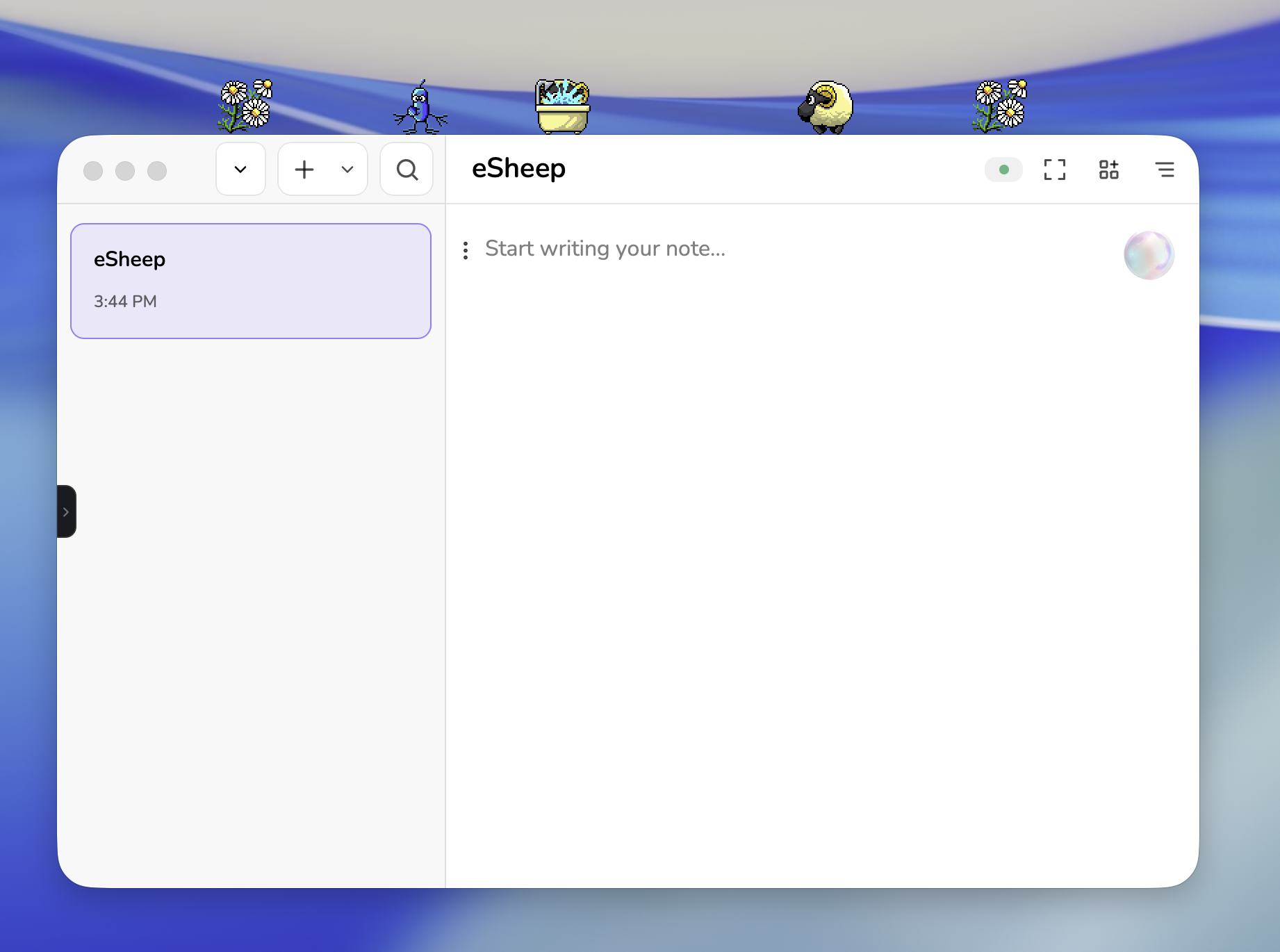
Task: Enter fullscreen with the expand icon
Action: pyautogui.click(x=1054, y=169)
